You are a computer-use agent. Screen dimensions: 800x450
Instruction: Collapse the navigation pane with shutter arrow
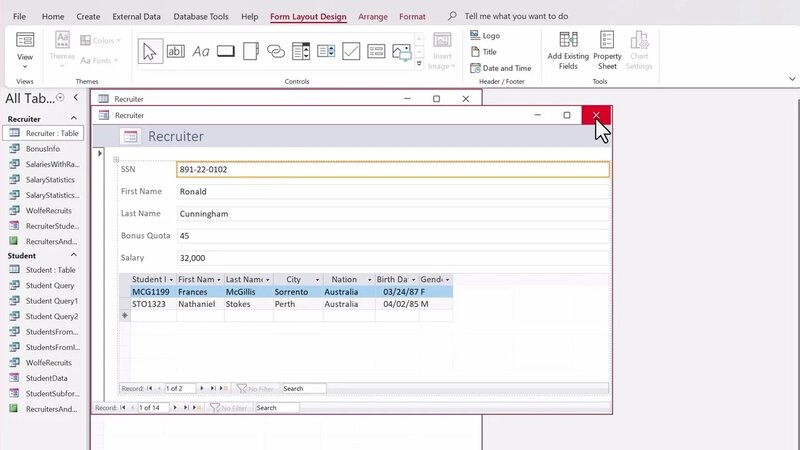(x=76, y=97)
